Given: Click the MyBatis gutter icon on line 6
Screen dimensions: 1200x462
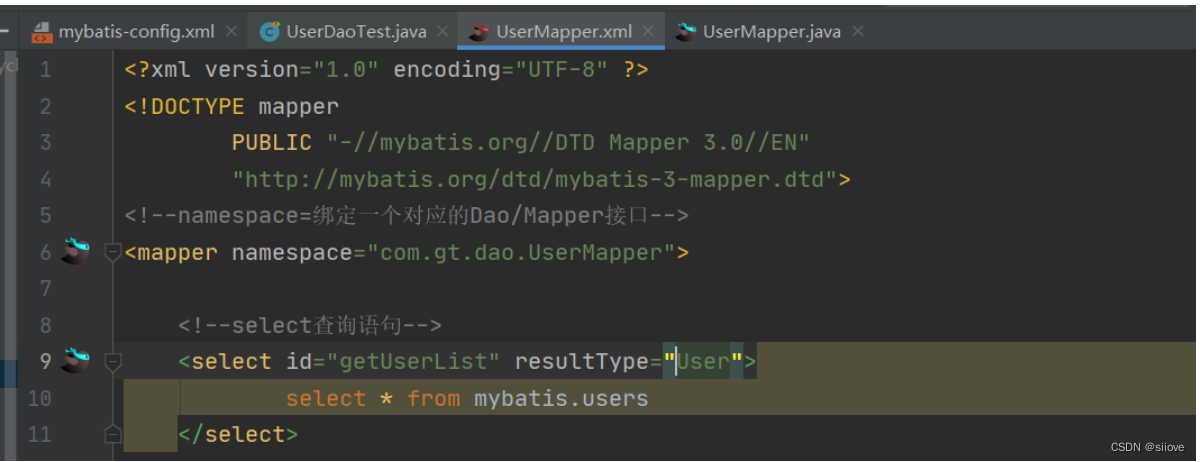Looking at the screenshot, I should pos(75,251).
